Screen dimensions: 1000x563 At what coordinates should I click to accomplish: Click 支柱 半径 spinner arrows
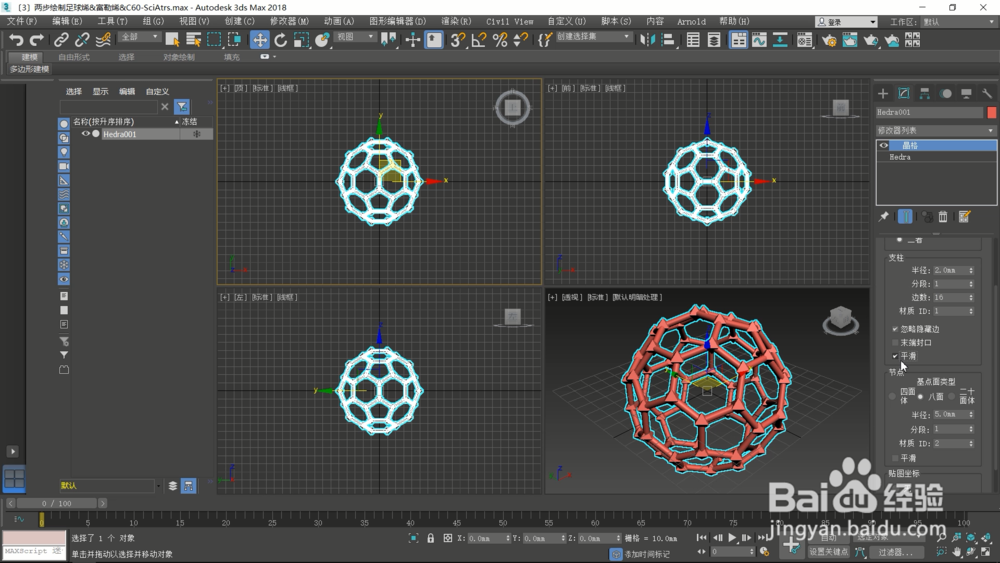coord(971,270)
